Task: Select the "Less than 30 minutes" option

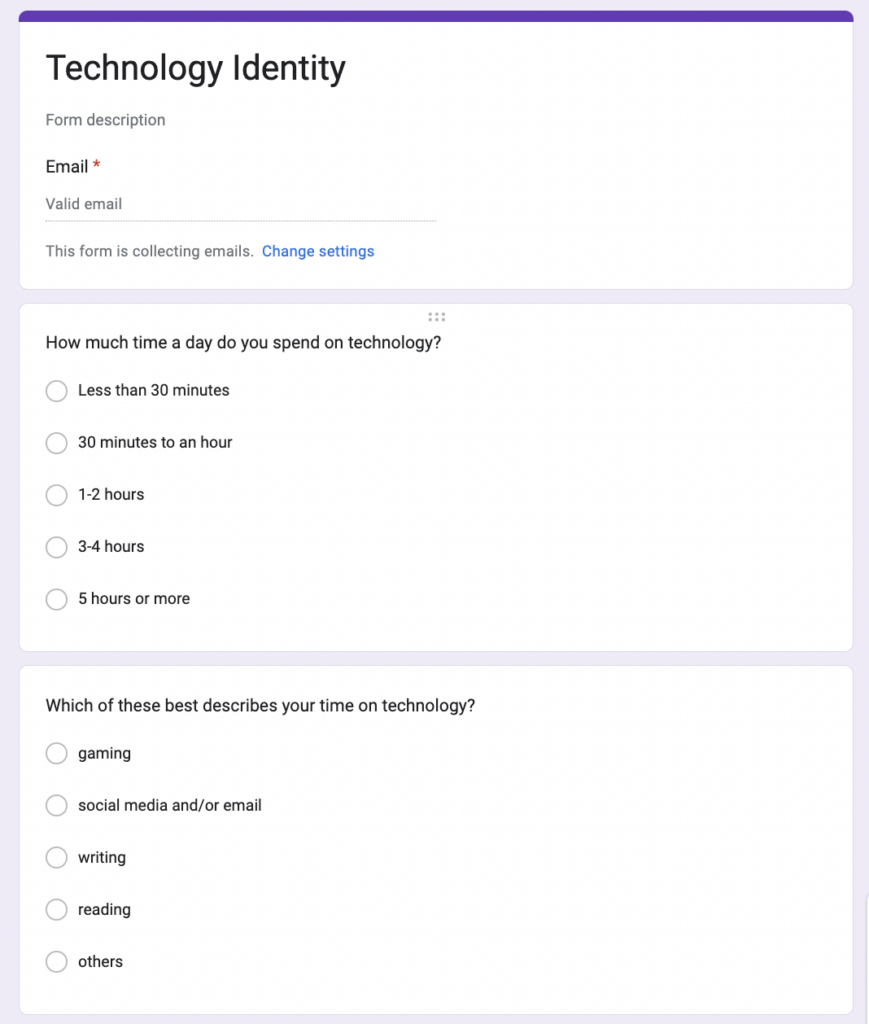Action: (57, 391)
